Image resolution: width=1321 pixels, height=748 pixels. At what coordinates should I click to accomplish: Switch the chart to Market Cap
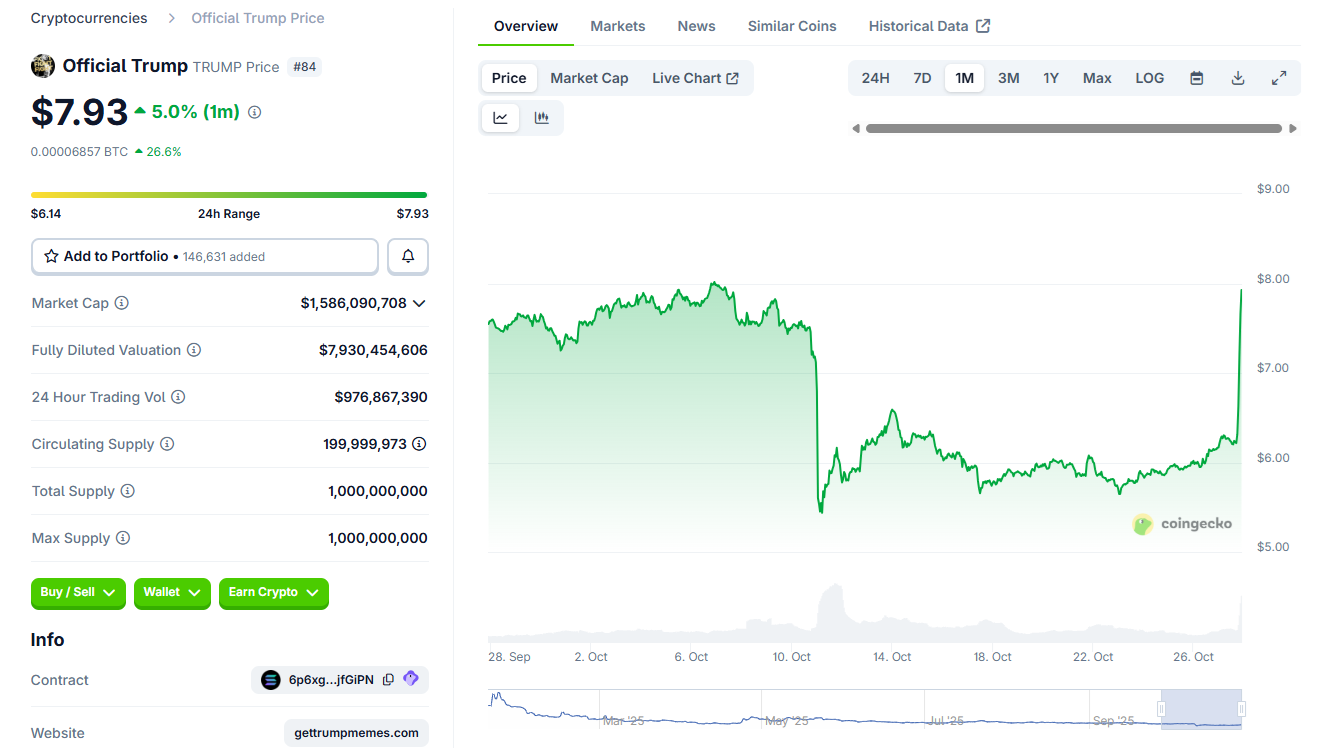point(589,78)
